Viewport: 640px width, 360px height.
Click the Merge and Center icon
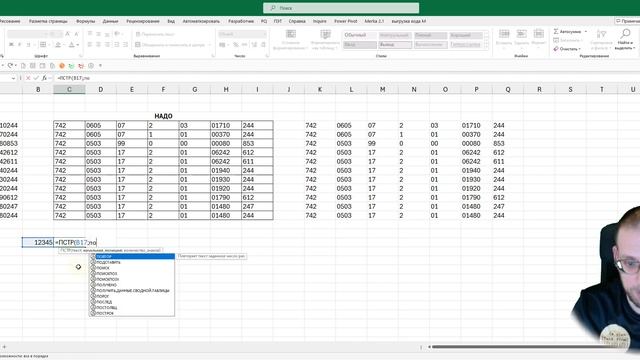[x=138, y=44]
